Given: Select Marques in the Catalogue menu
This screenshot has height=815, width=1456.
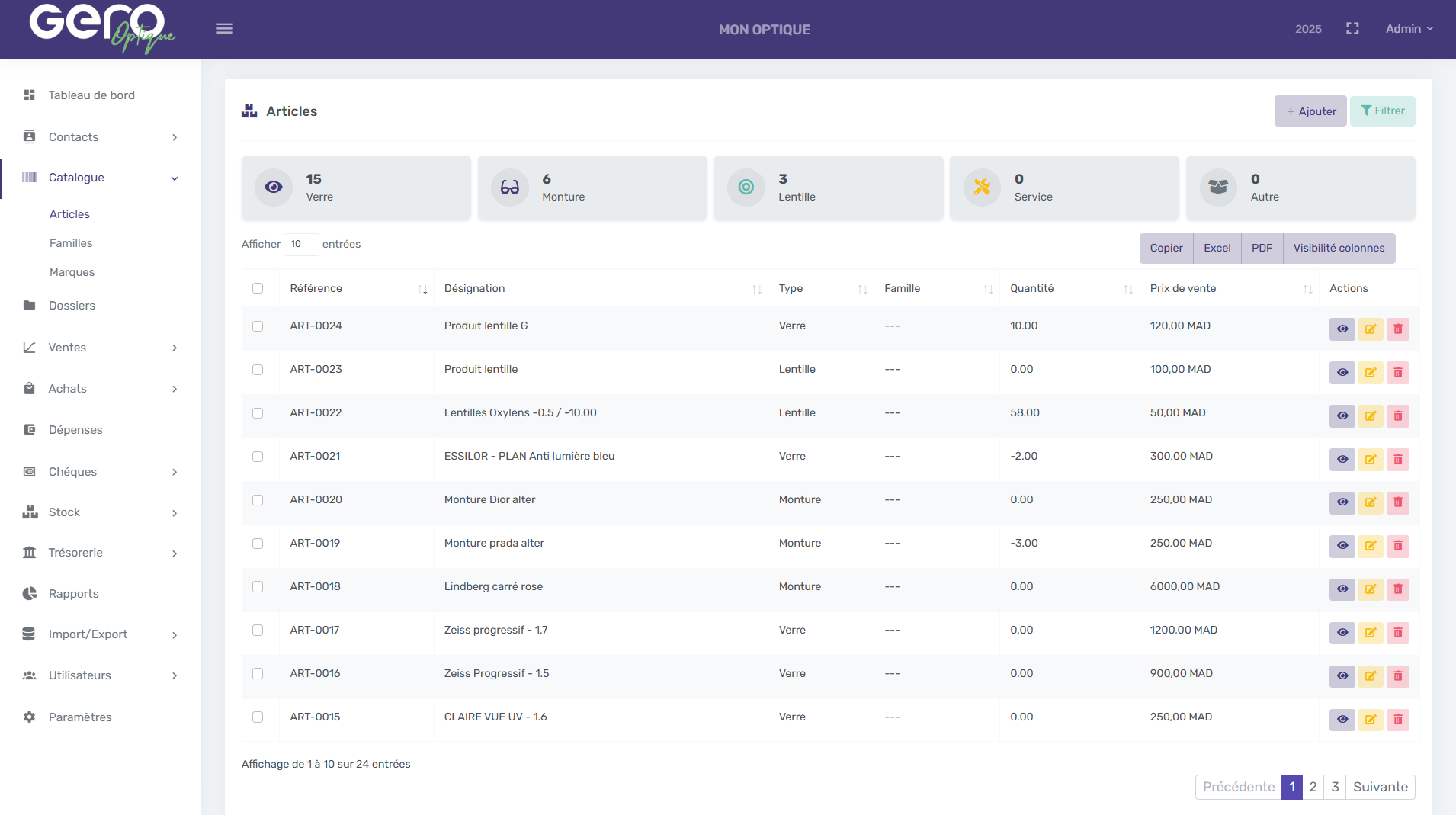Looking at the screenshot, I should 72,272.
